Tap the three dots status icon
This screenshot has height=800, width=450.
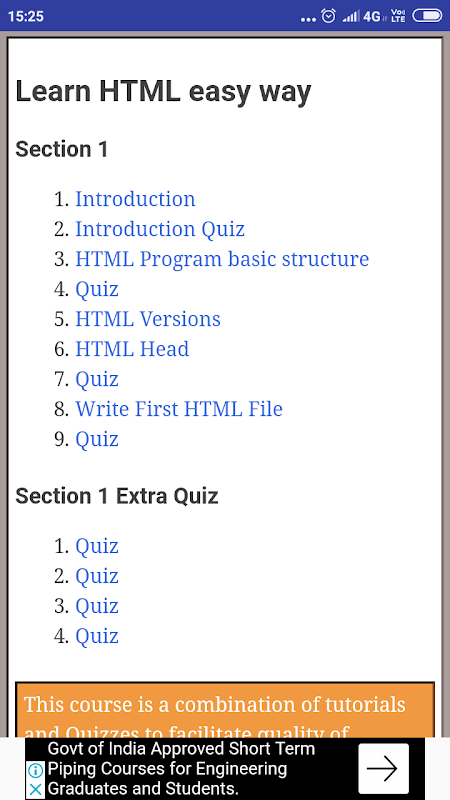click(x=309, y=20)
